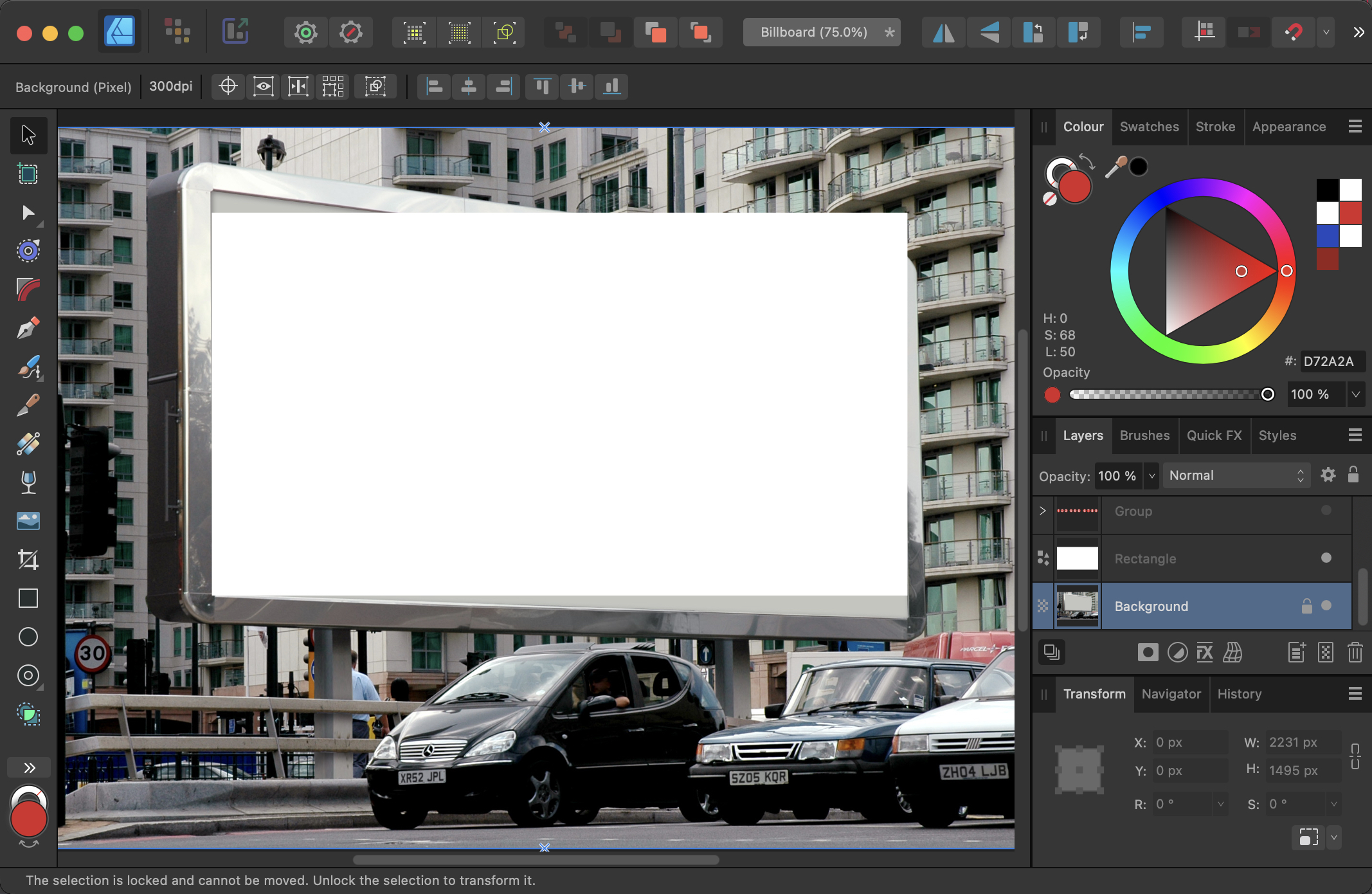Click the hue wheel handle
This screenshot has width=1372, height=894.
(x=1286, y=271)
